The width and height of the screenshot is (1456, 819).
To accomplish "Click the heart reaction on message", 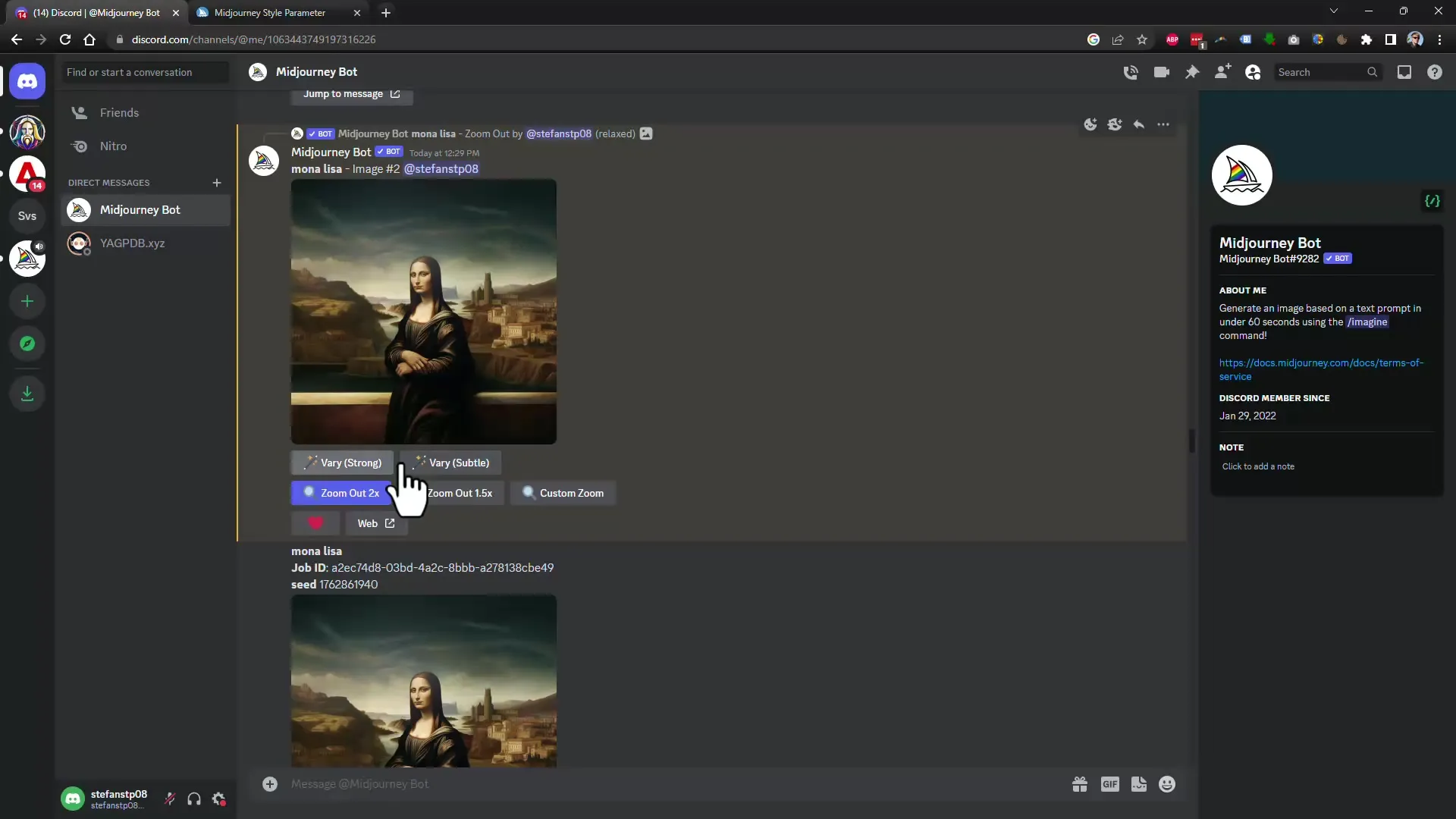I will pos(315,523).
